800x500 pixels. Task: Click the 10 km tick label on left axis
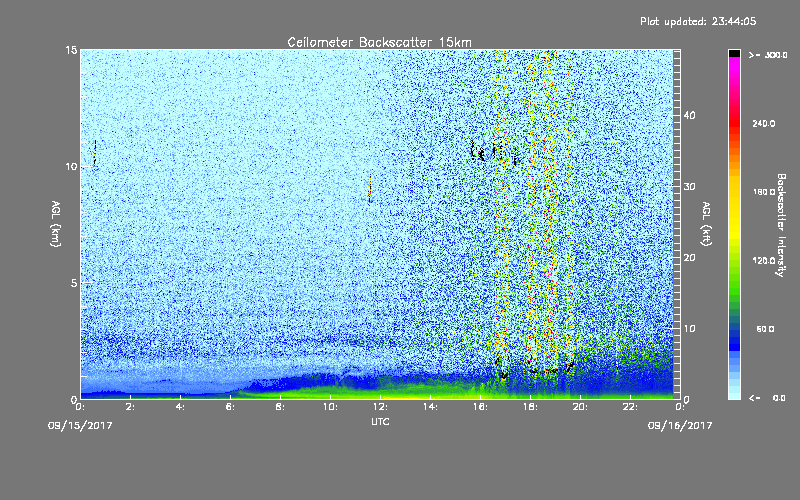(x=71, y=167)
